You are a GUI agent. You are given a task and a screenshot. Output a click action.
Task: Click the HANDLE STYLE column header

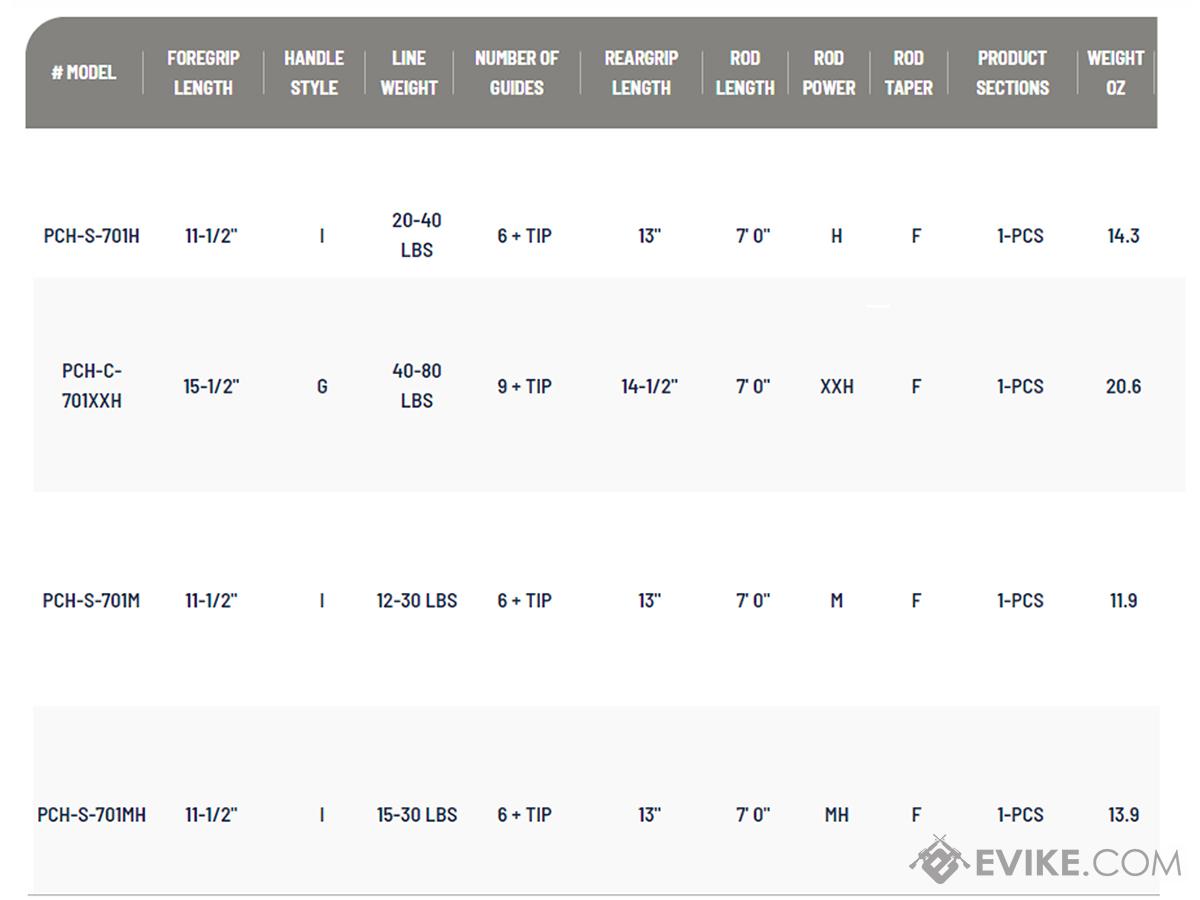314,72
